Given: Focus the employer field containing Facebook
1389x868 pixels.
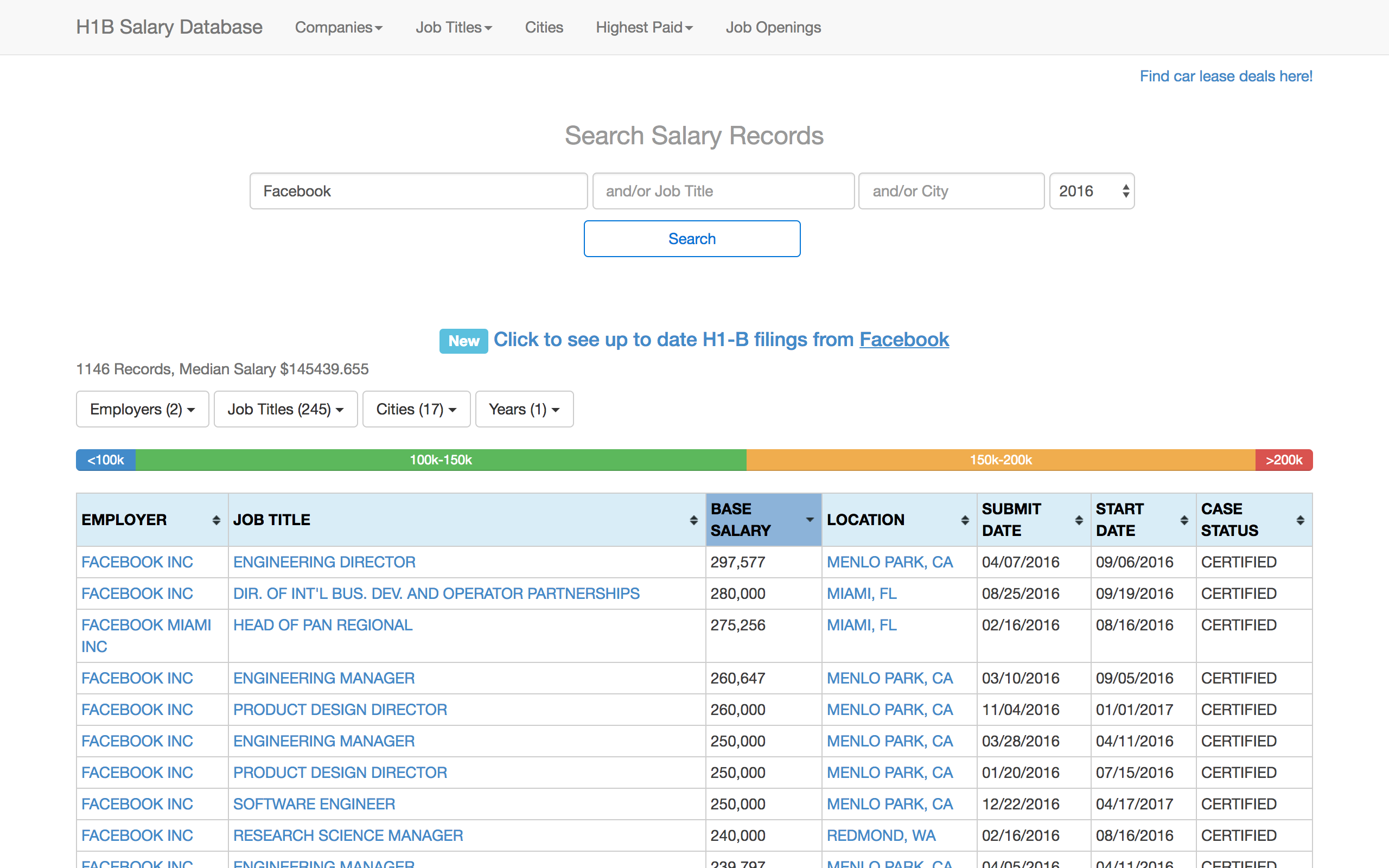Looking at the screenshot, I should click(418, 191).
